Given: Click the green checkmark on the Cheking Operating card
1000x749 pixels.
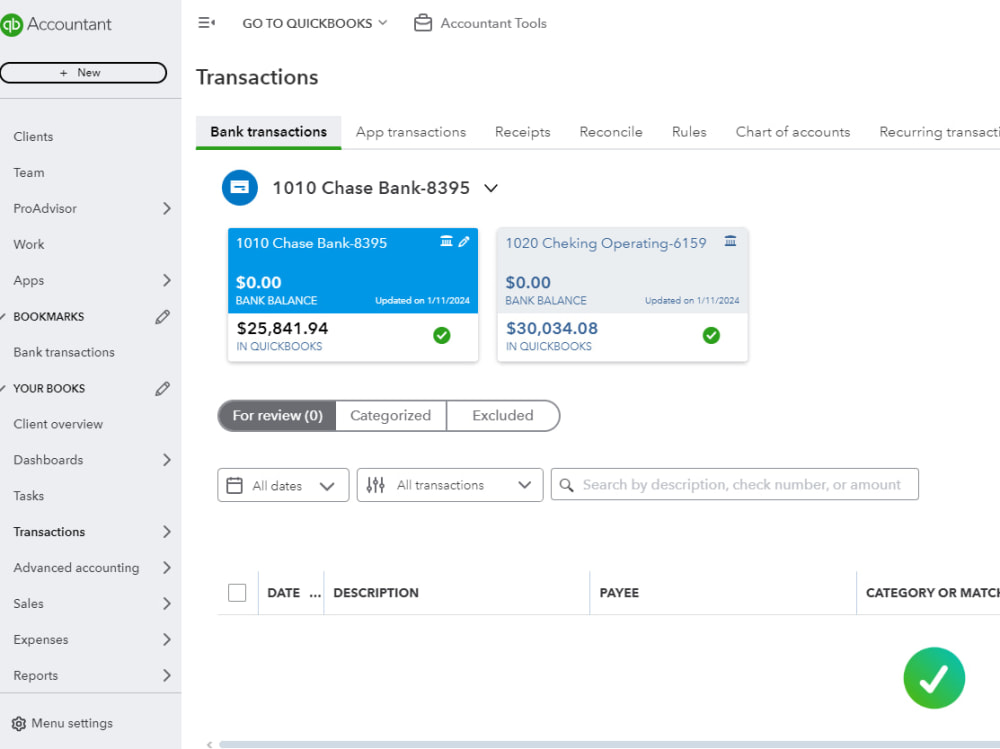Looking at the screenshot, I should [711, 335].
